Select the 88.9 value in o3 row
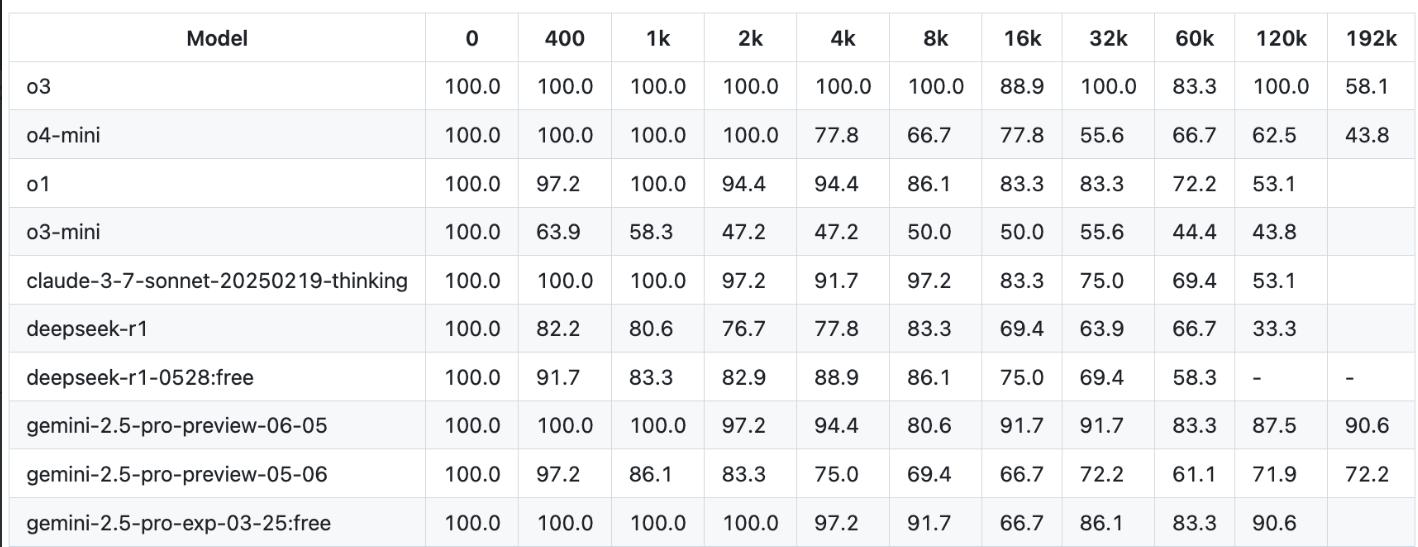 point(1022,87)
